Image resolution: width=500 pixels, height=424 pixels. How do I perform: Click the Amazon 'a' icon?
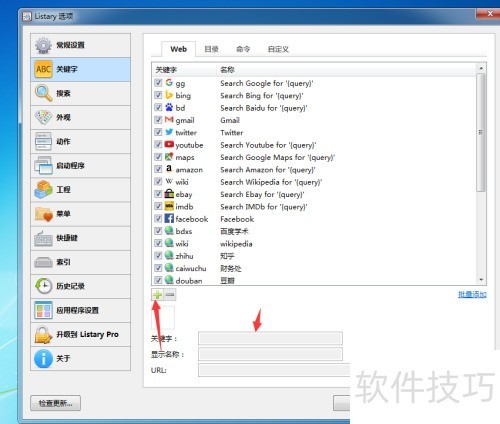[169, 169]
